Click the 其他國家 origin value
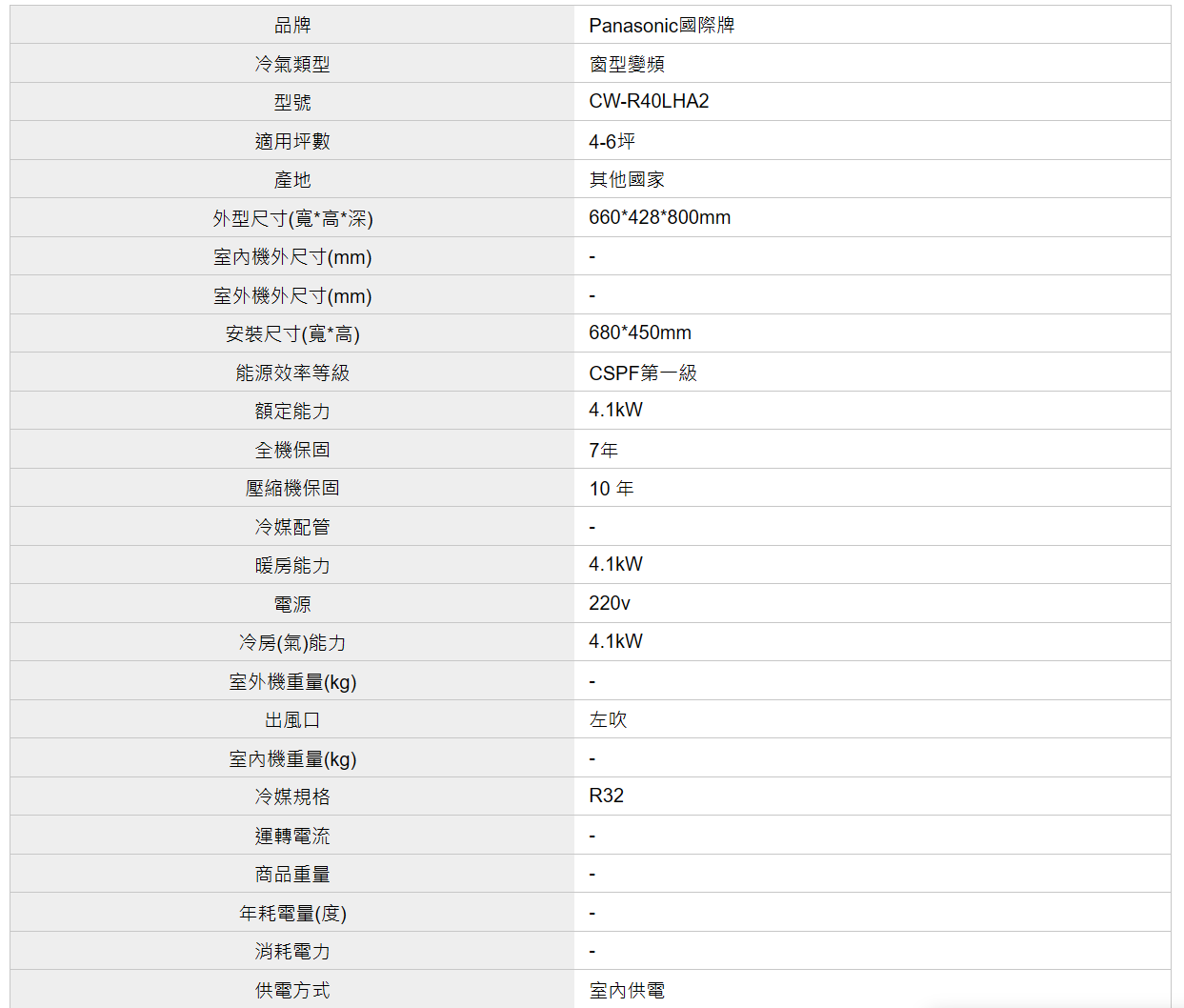 click(x=627, y=179)
